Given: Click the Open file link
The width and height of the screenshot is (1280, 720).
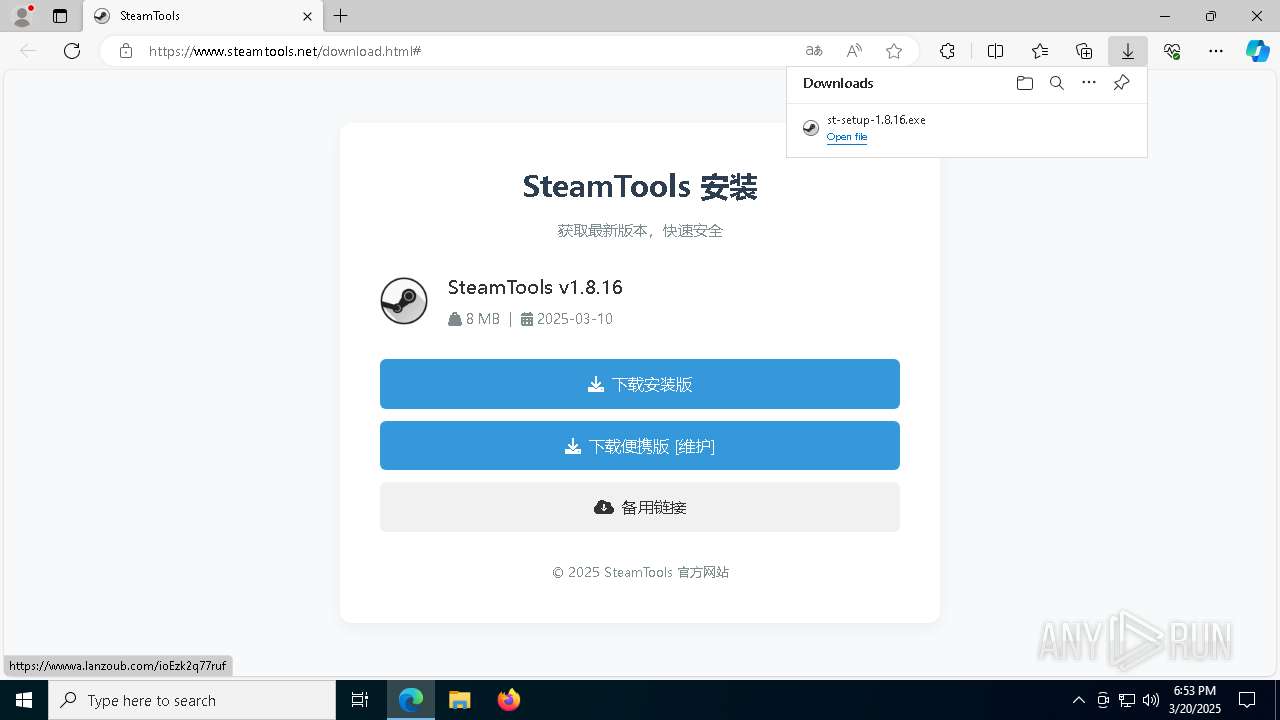Looking at the screenshot, I should pos(847,137).
